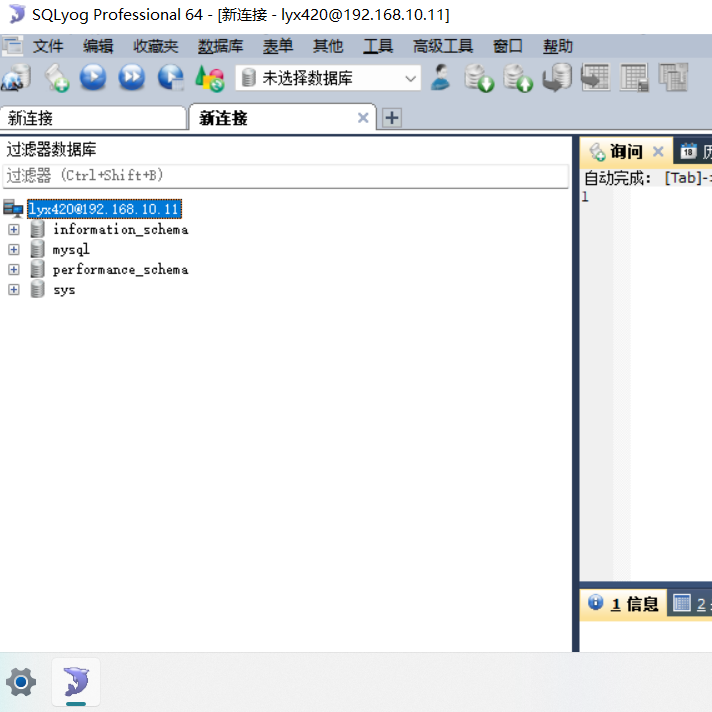The image size is (712, 712).
Task: Select the information_schema database name
Action: point(120,229)
